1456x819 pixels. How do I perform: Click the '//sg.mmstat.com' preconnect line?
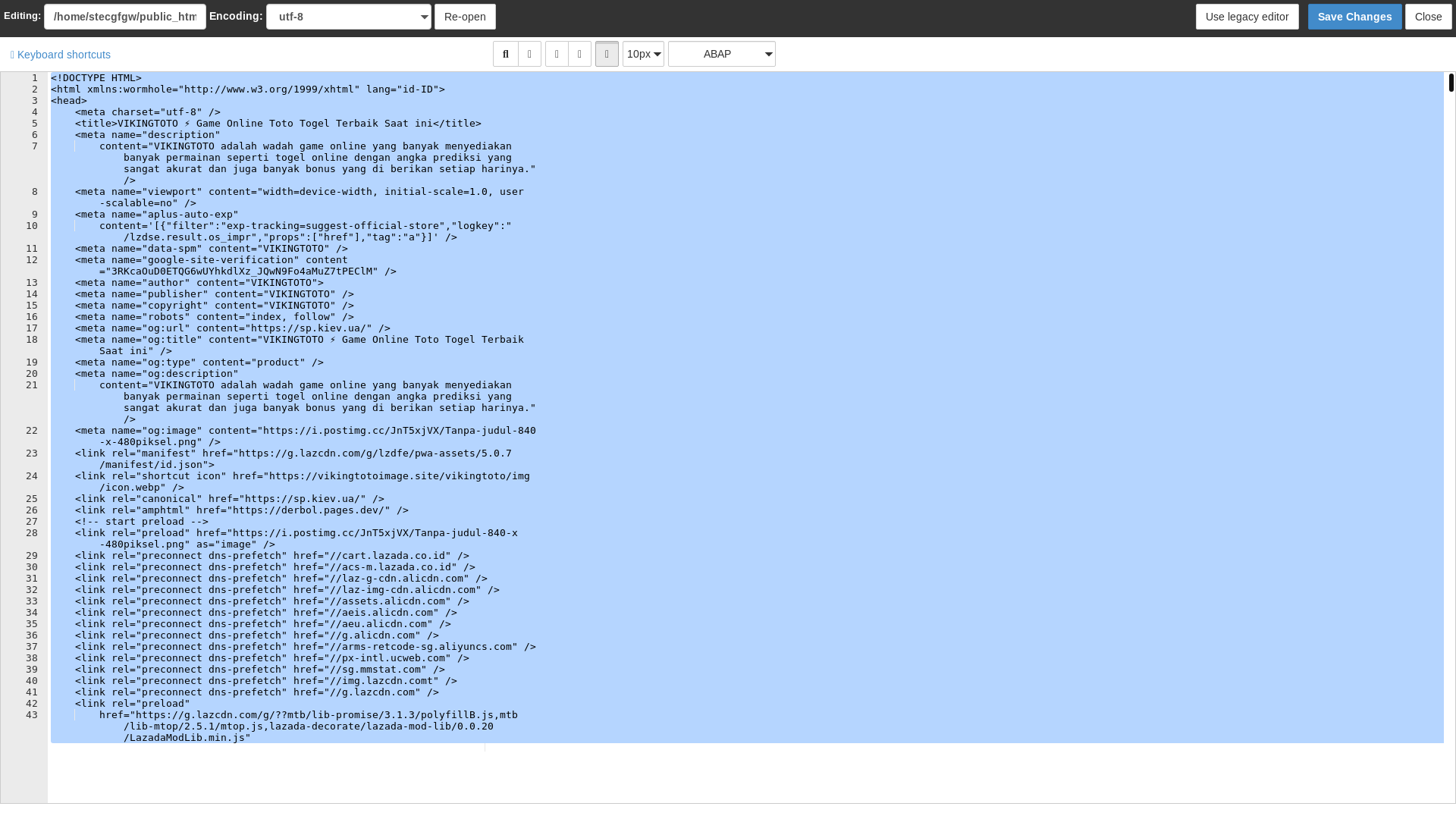click(x=260, y=670)
